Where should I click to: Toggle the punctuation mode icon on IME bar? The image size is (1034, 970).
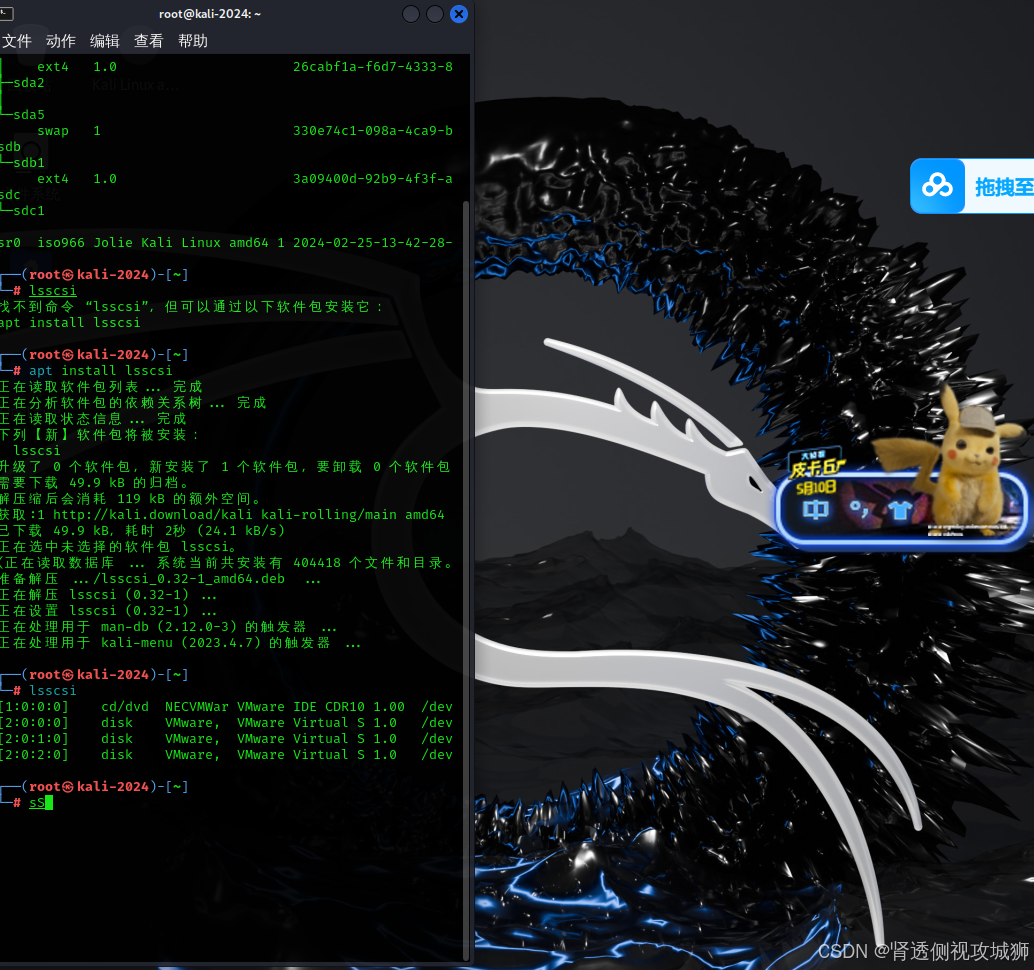[859, 510]
